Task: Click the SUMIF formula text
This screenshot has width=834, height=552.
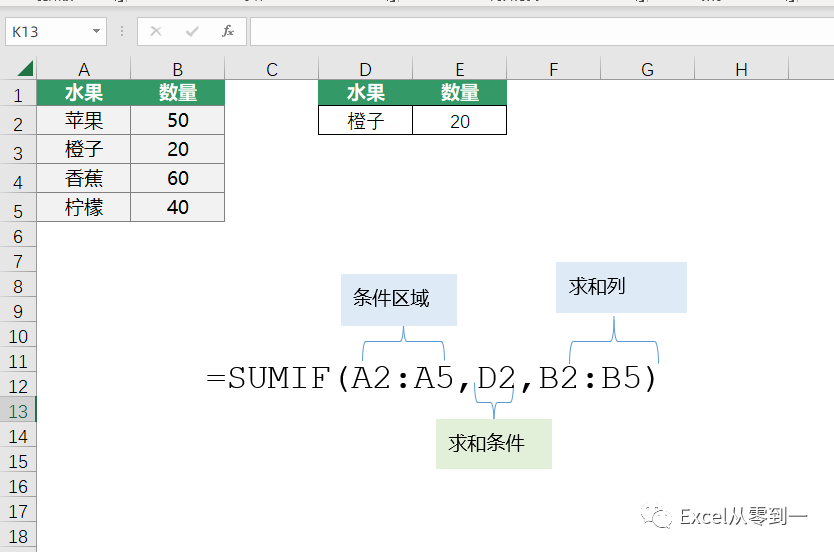Action: [x=432, y=378]
